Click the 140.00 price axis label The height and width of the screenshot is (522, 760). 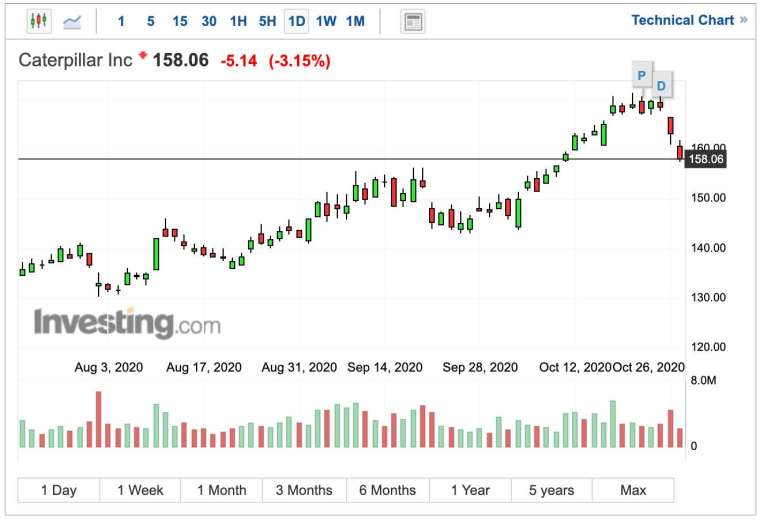708,248
